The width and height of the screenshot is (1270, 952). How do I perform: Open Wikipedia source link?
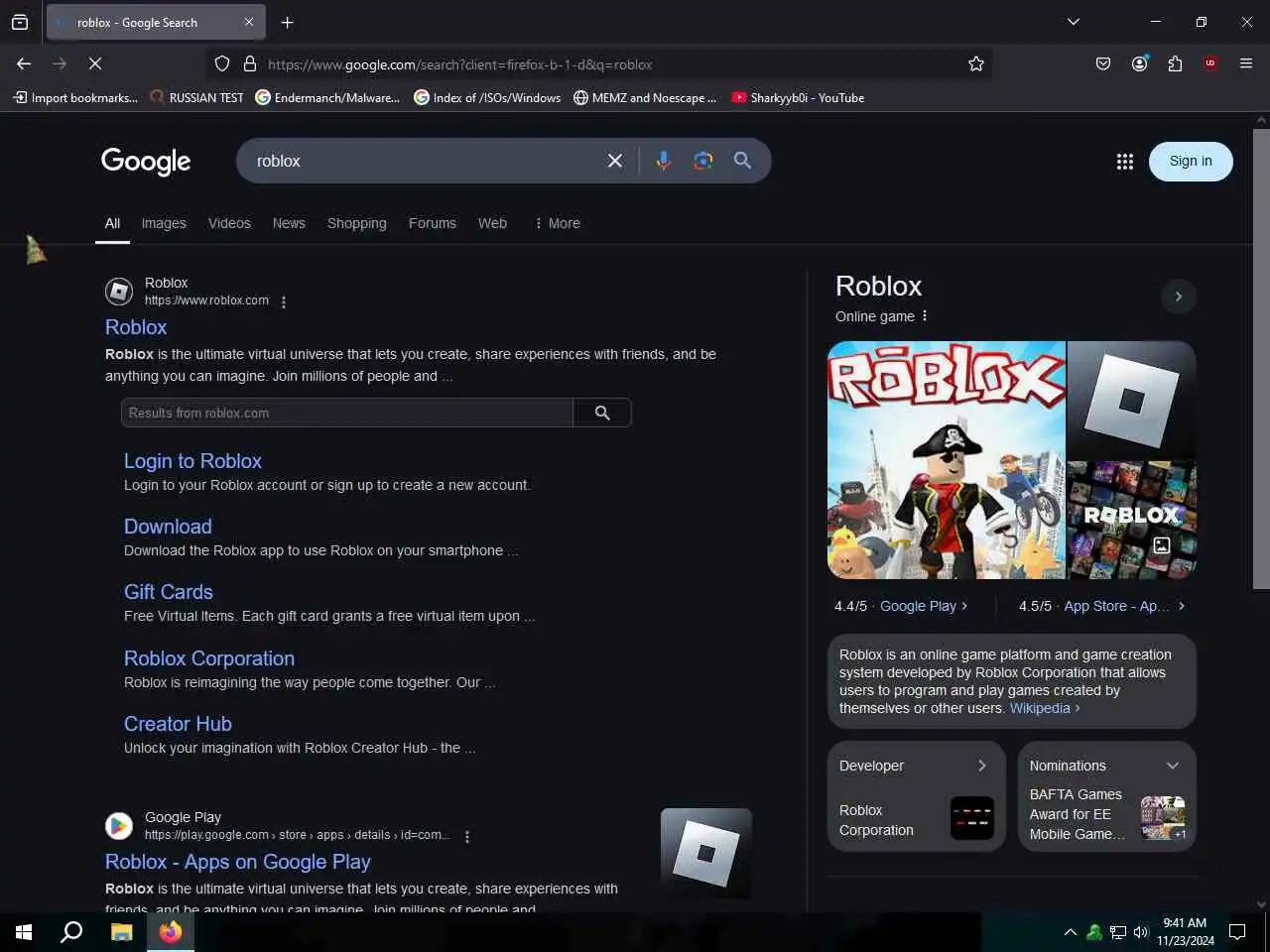[x=1044, y=708]
